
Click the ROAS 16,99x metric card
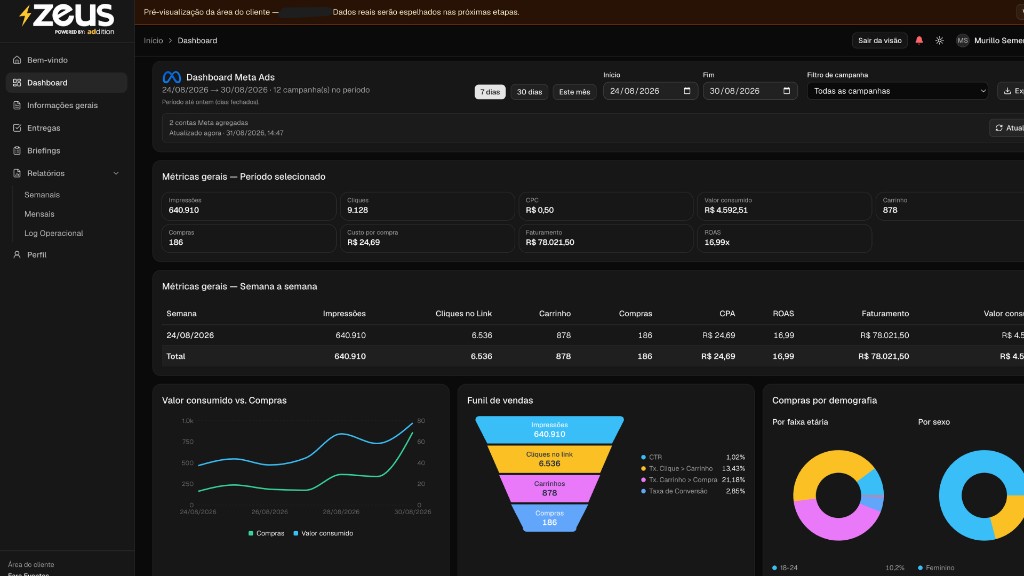pyautogui.click(x=784, y=238)
